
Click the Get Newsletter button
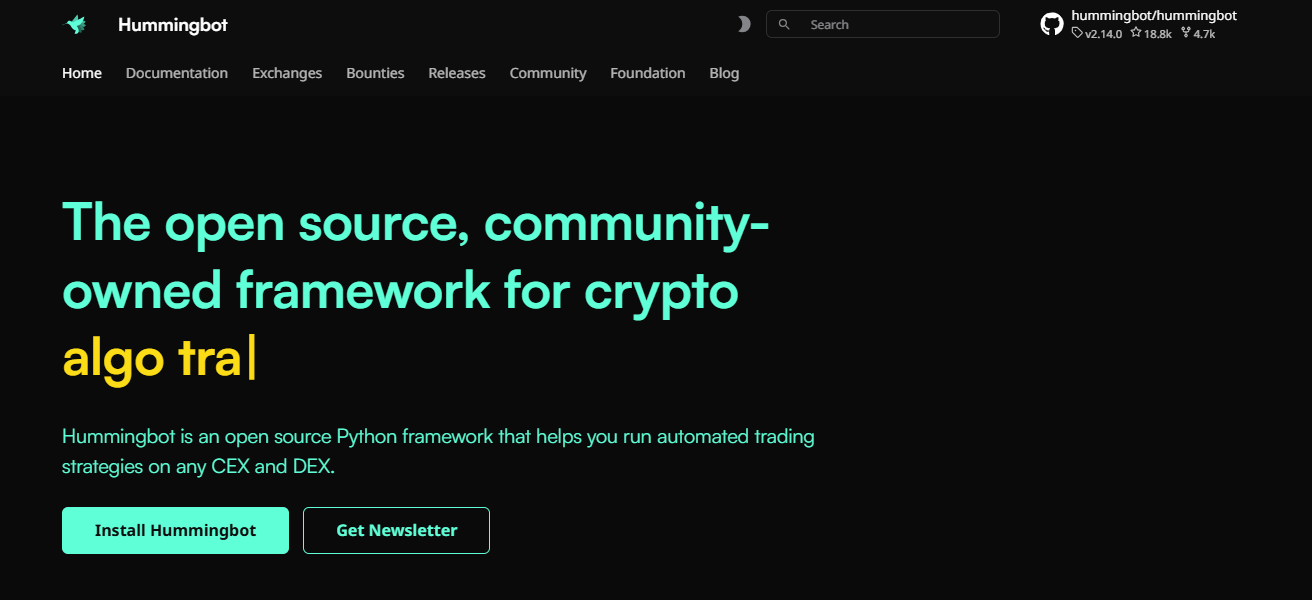point(396,530)
